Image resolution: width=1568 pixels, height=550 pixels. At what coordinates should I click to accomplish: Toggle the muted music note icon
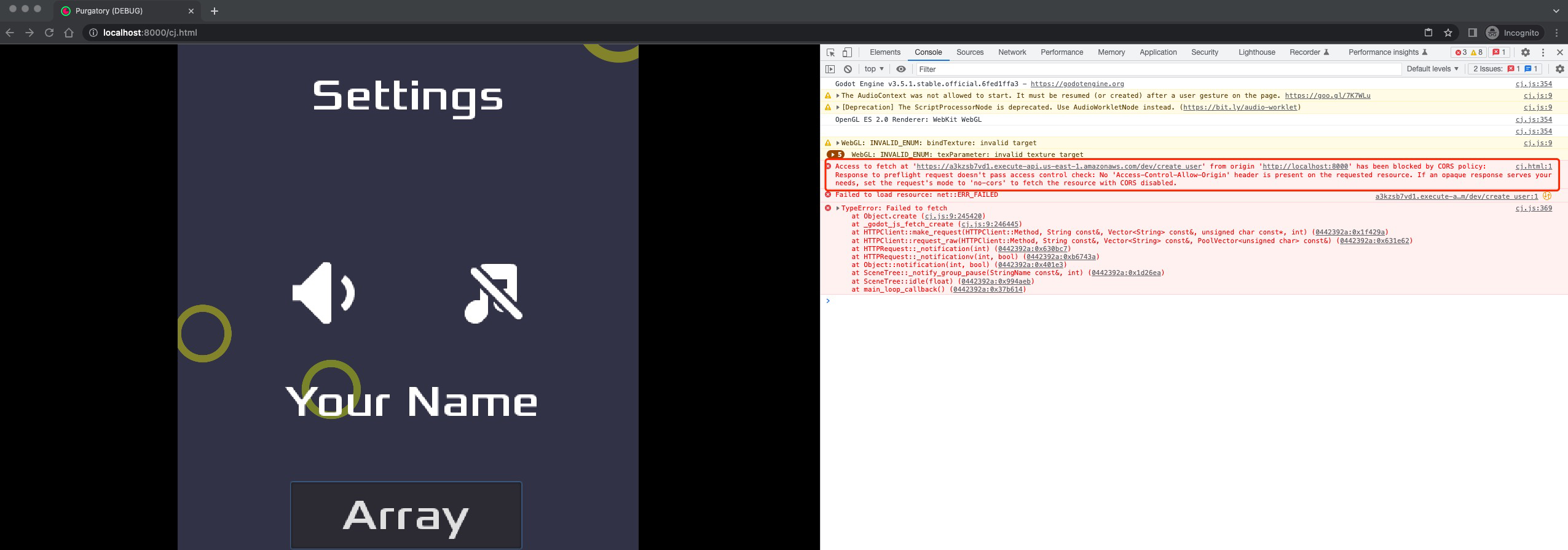[494, 293]
